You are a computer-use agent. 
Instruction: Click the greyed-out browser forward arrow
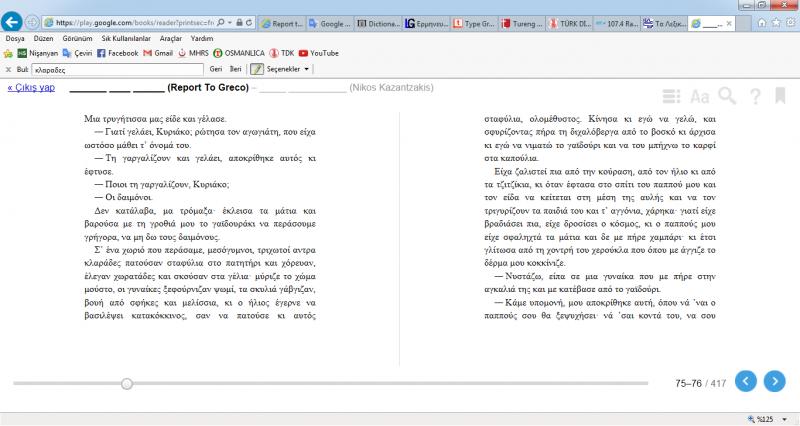coord(32,22)
